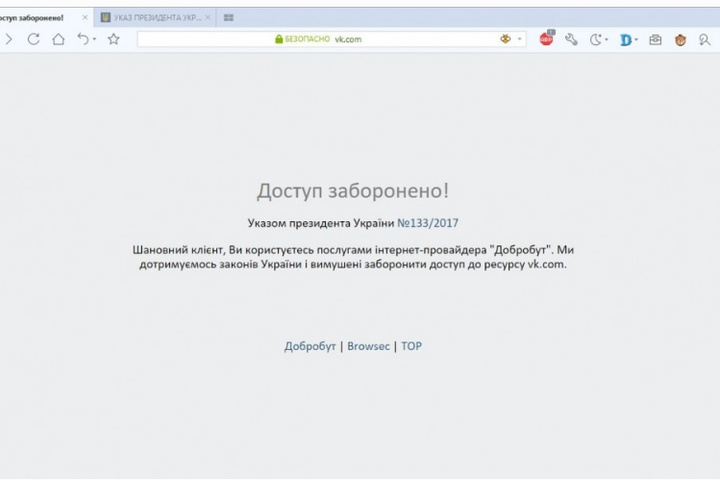Click the monkey face extension icon
Viewport: 720px width, 480px height.
(681, 39)
